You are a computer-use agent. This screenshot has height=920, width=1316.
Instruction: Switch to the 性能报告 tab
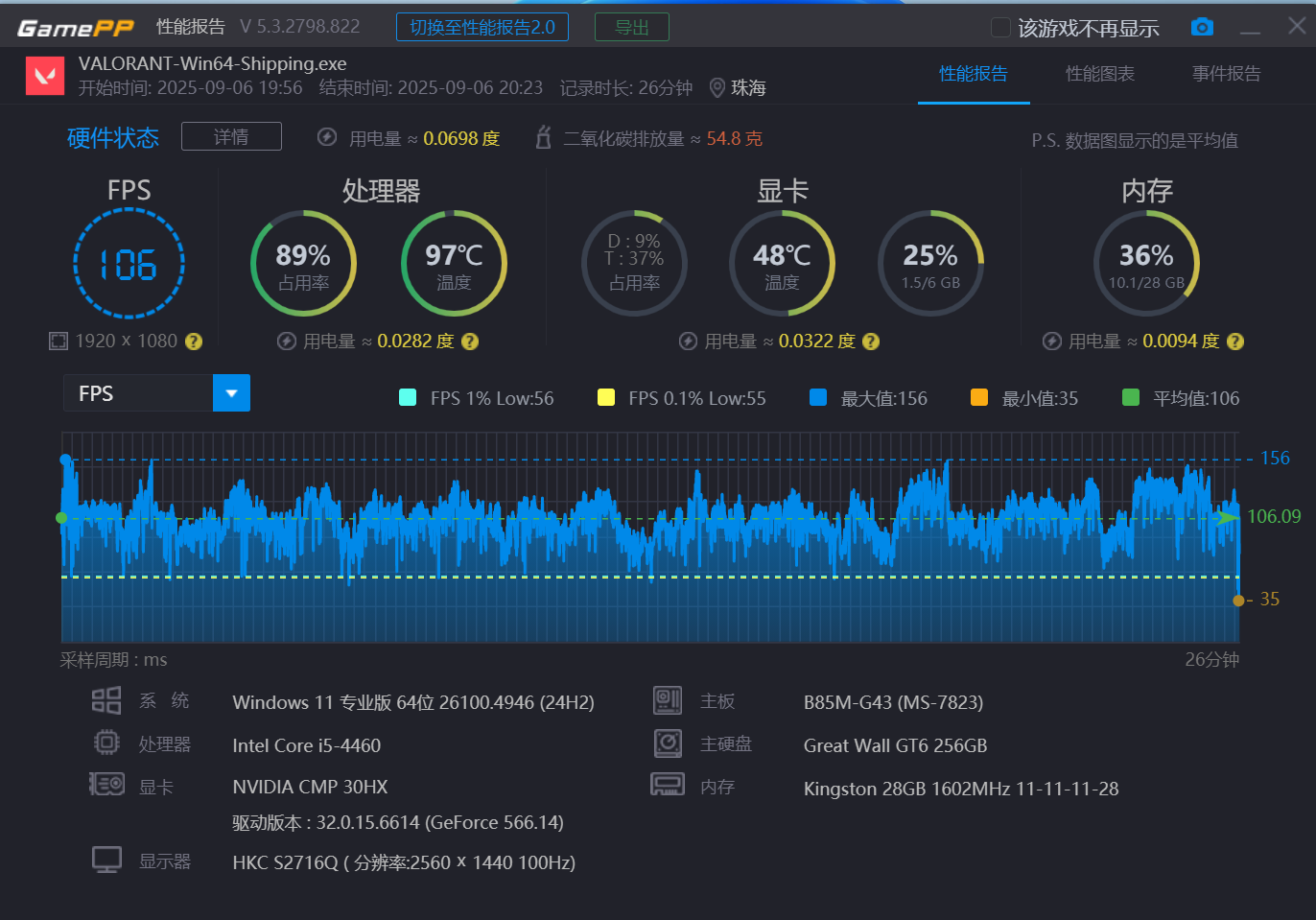tap(973, 75)
